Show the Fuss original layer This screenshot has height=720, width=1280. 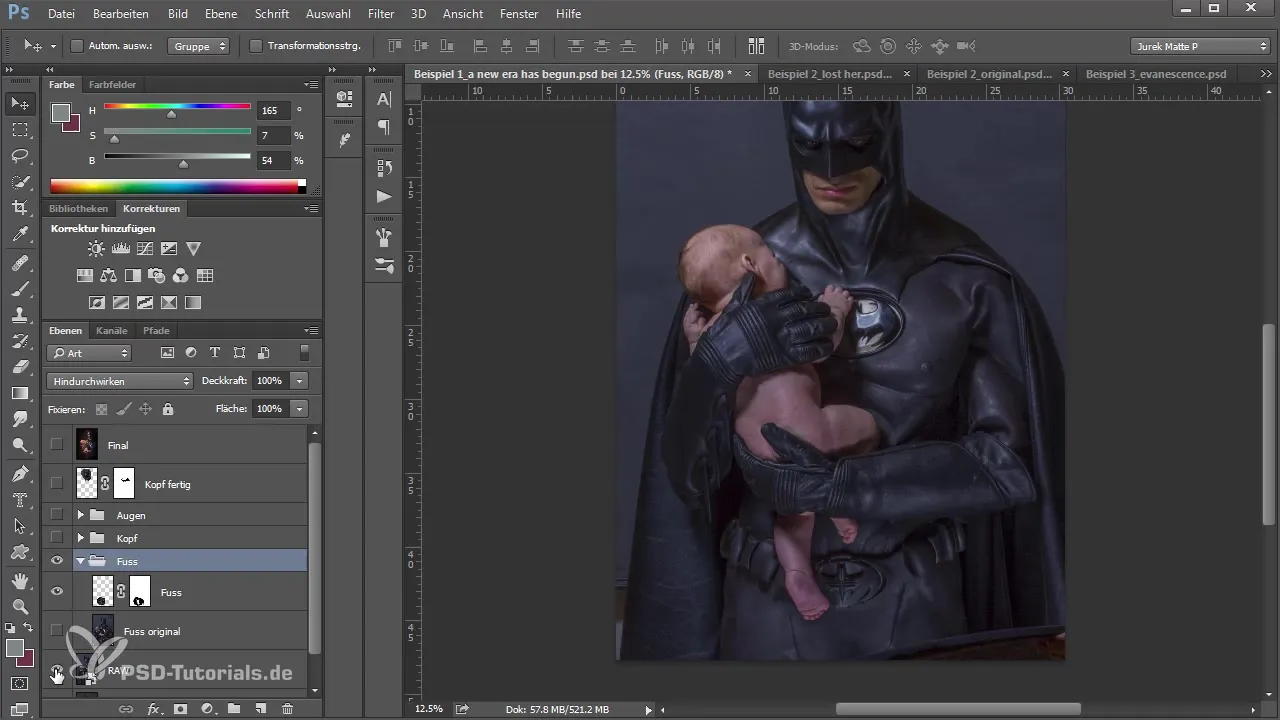(x=57, y=631)
